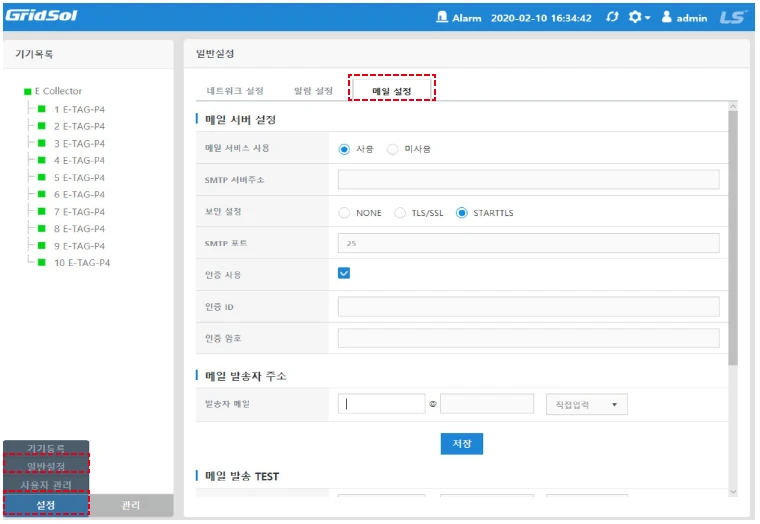
Task: Switch to 알람 설정 tab
Action: pos(314,91)
